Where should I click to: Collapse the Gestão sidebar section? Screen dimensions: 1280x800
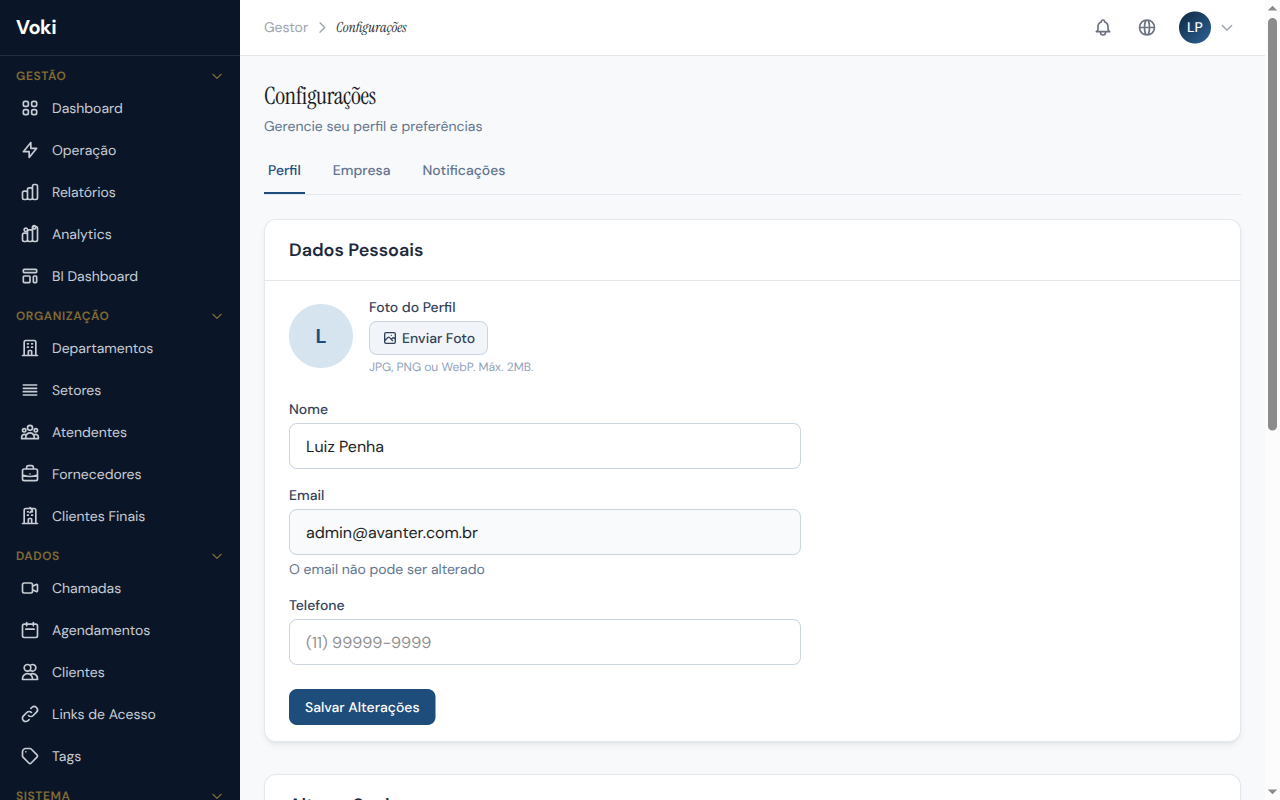217,76
